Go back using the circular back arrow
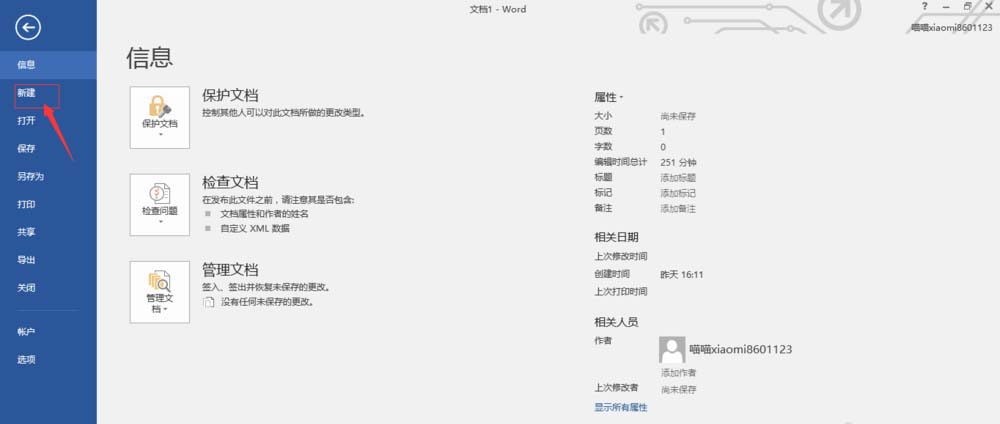1000x424 pixels. click(x=29, y=27)
